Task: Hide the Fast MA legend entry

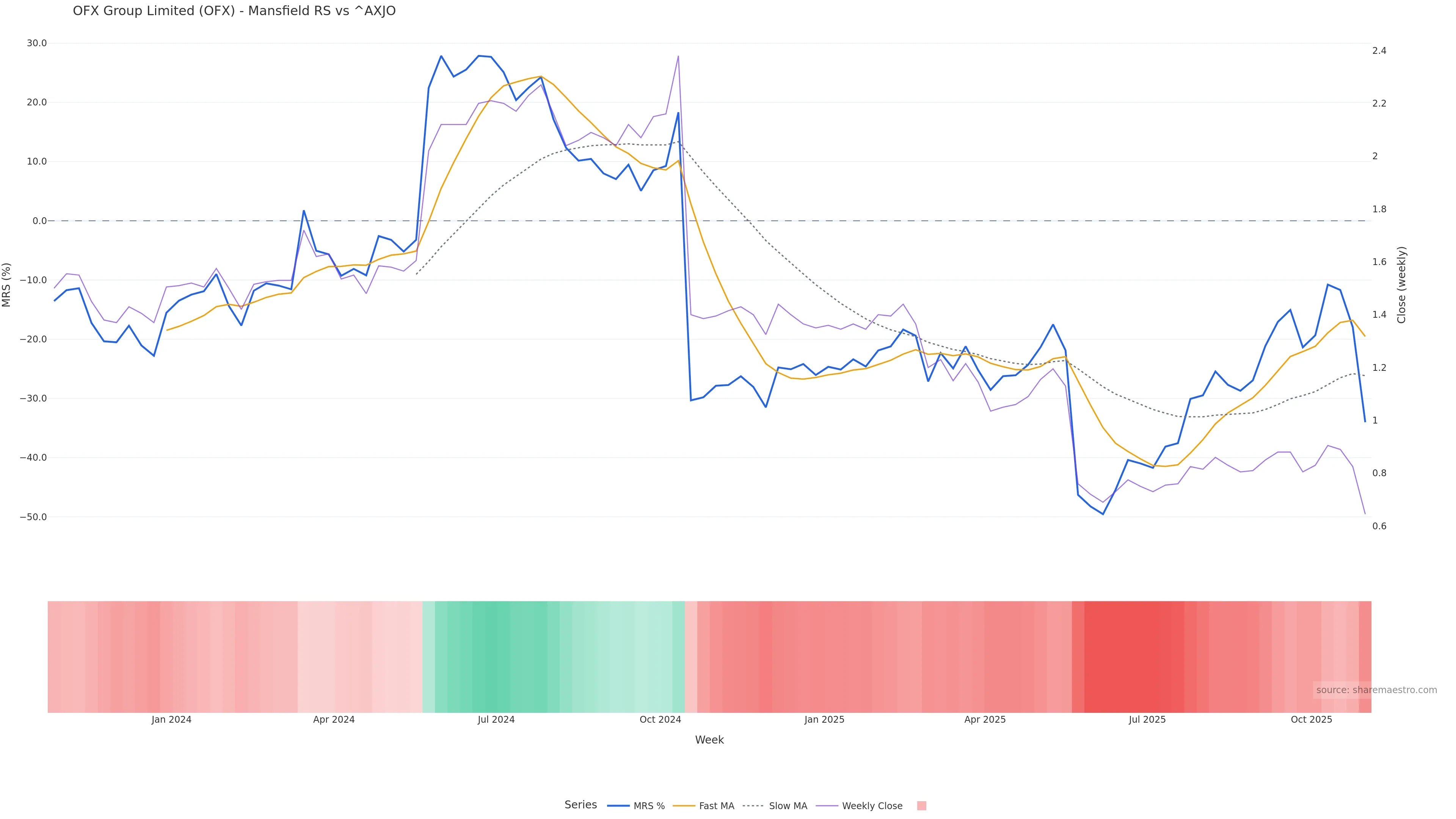Action: (716, 805)
